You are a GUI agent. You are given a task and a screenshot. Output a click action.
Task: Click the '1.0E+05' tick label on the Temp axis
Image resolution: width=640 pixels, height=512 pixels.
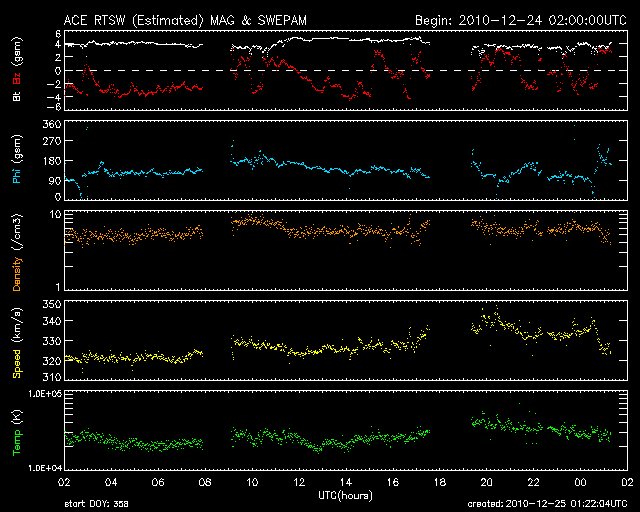(x=45, y=394)
